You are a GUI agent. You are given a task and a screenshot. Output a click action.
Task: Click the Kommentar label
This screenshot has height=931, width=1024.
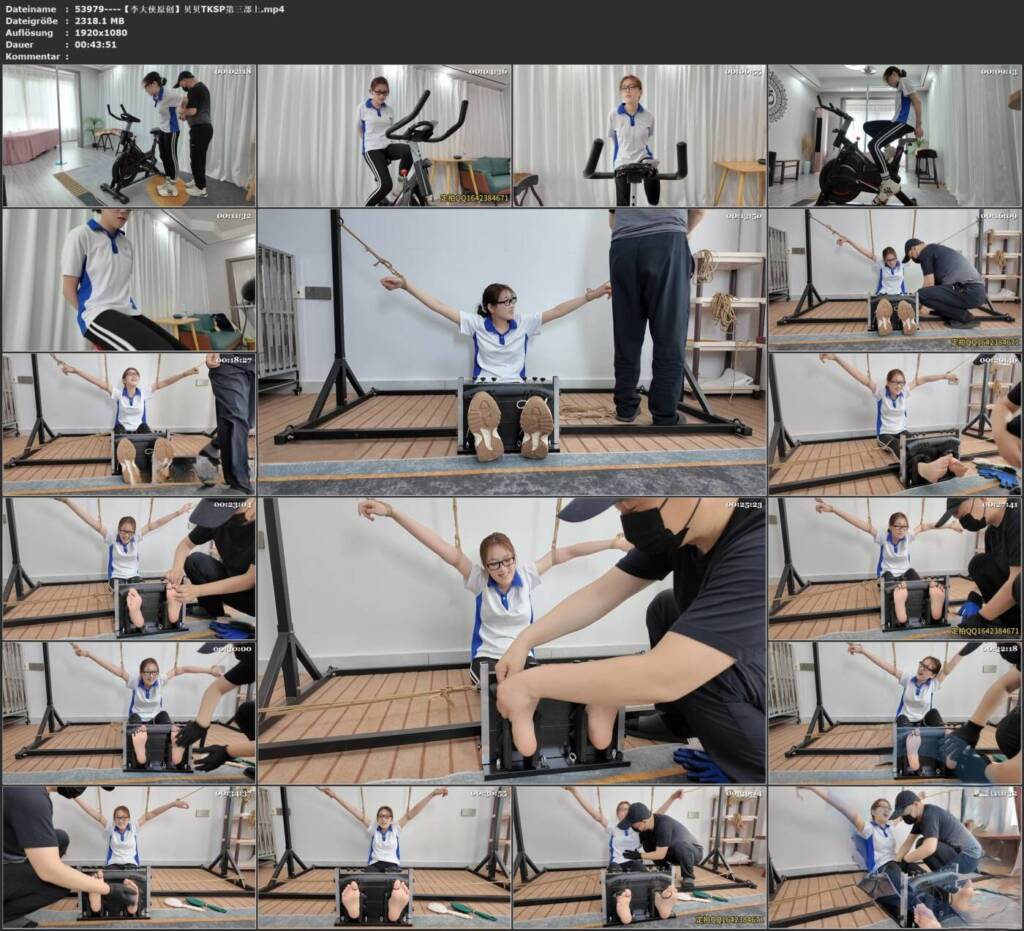click(x=33, y=56)
